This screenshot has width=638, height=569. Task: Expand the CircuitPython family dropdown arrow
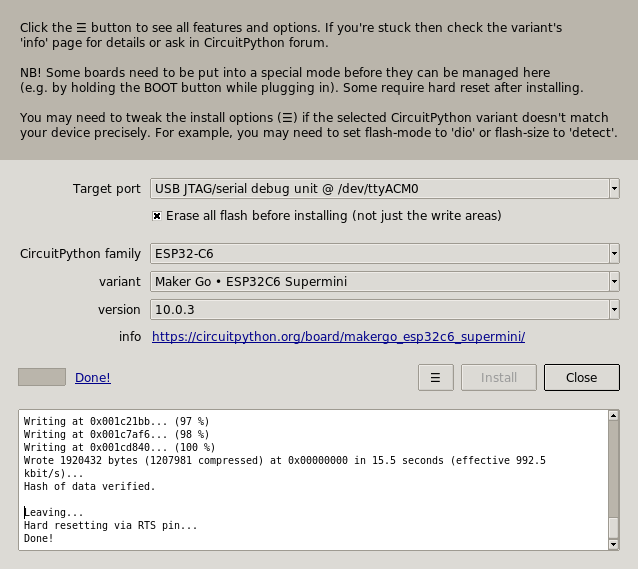point(614,254)
